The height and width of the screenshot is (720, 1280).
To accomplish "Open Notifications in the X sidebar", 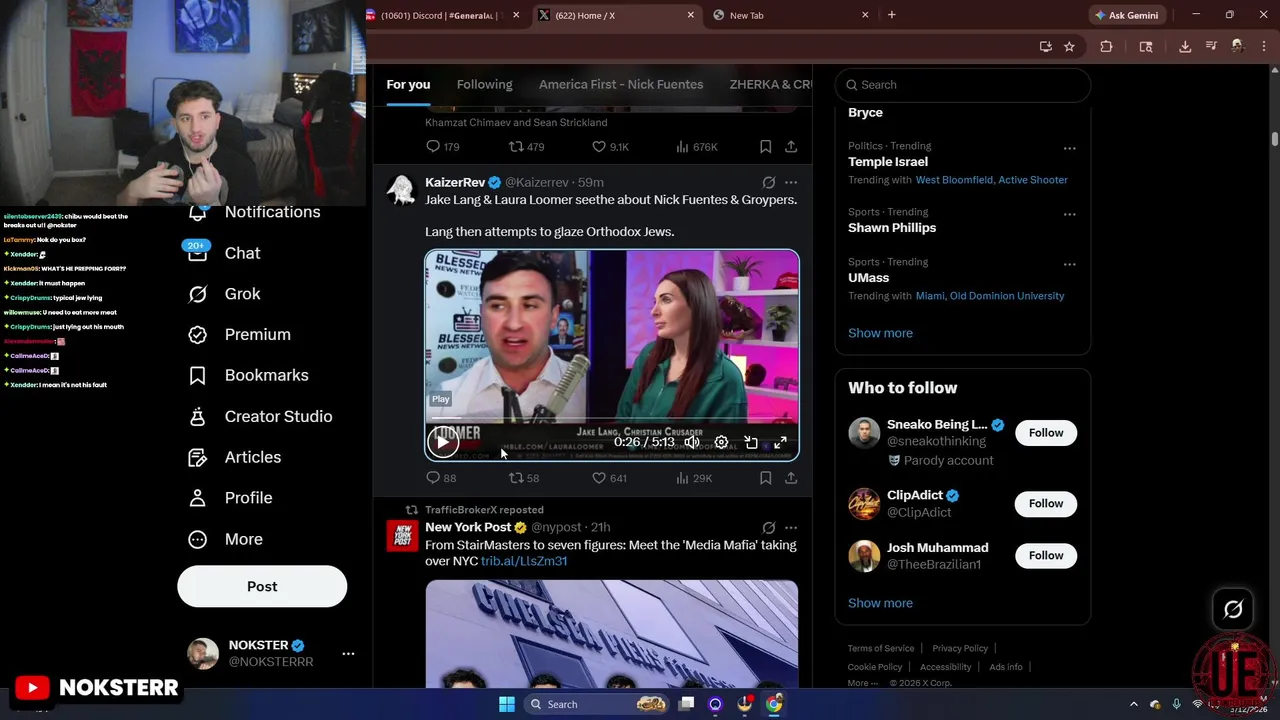I will click(x=255, y=212).
